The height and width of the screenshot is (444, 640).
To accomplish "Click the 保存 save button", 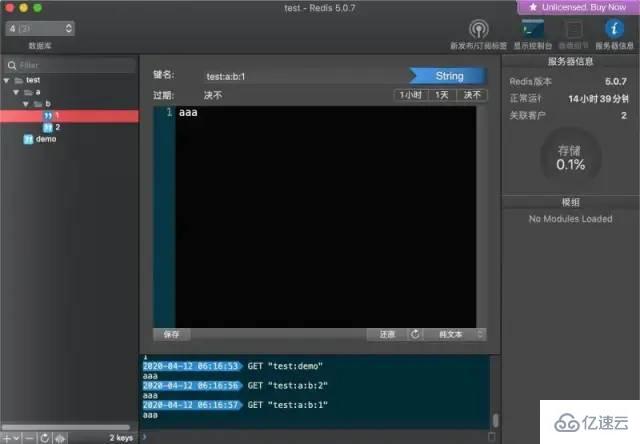I will (171, 334).
